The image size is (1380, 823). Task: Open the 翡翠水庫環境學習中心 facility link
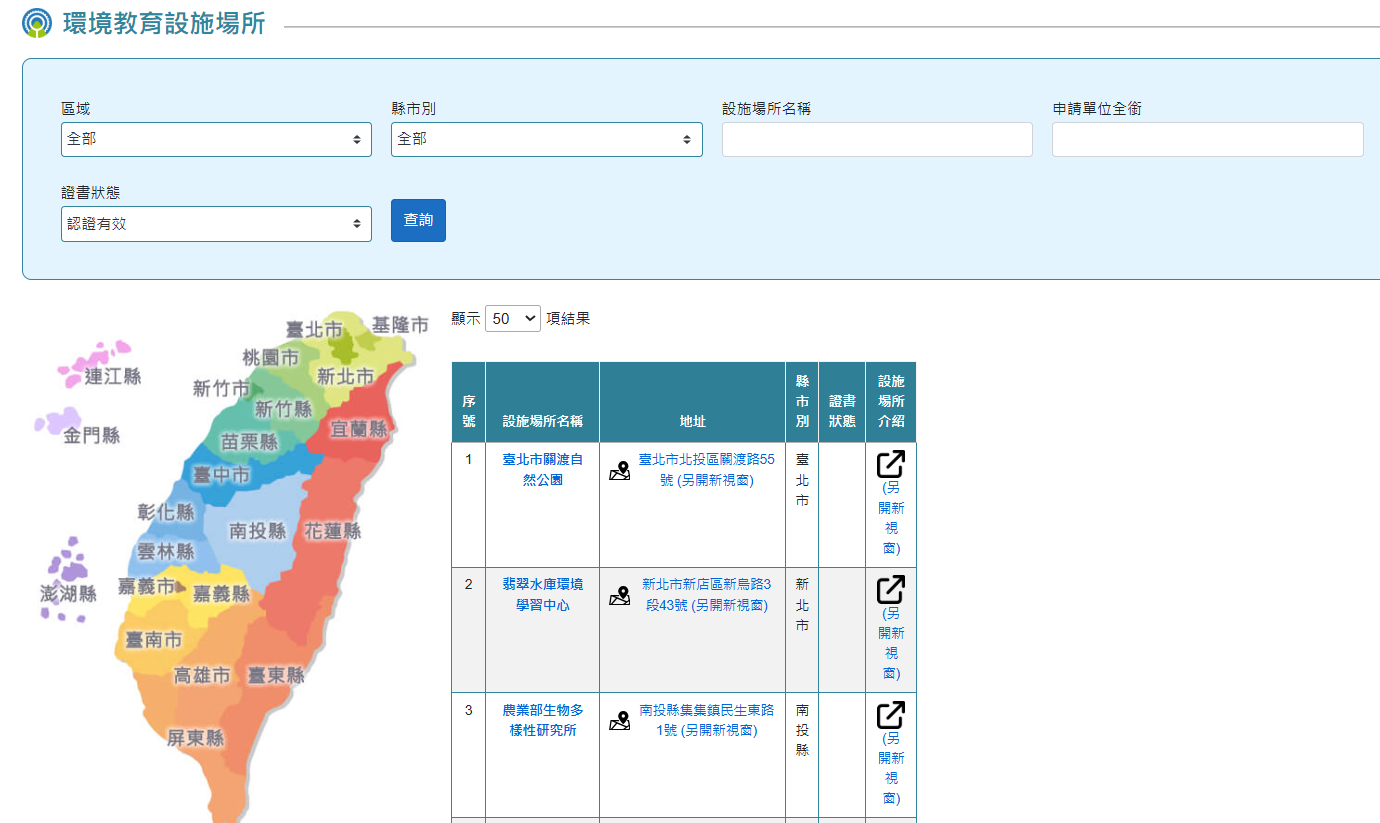coord(542,594)
